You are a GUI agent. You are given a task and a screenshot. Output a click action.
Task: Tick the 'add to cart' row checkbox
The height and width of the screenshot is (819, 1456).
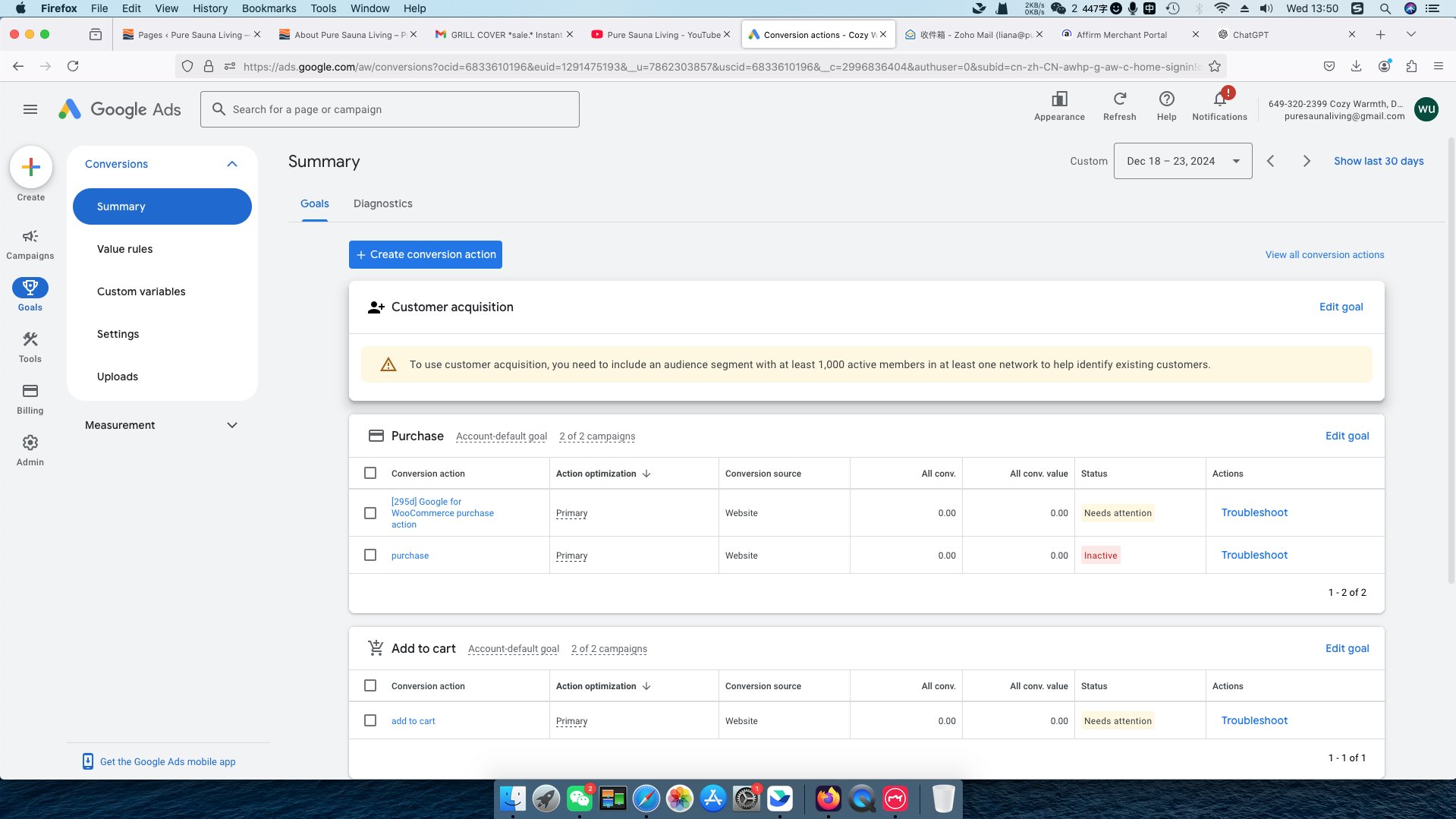coord(370,720)
